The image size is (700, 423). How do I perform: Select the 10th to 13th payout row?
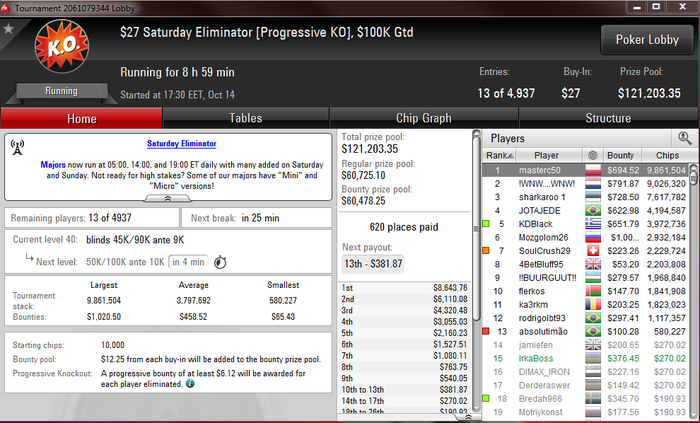coord(404,390)
